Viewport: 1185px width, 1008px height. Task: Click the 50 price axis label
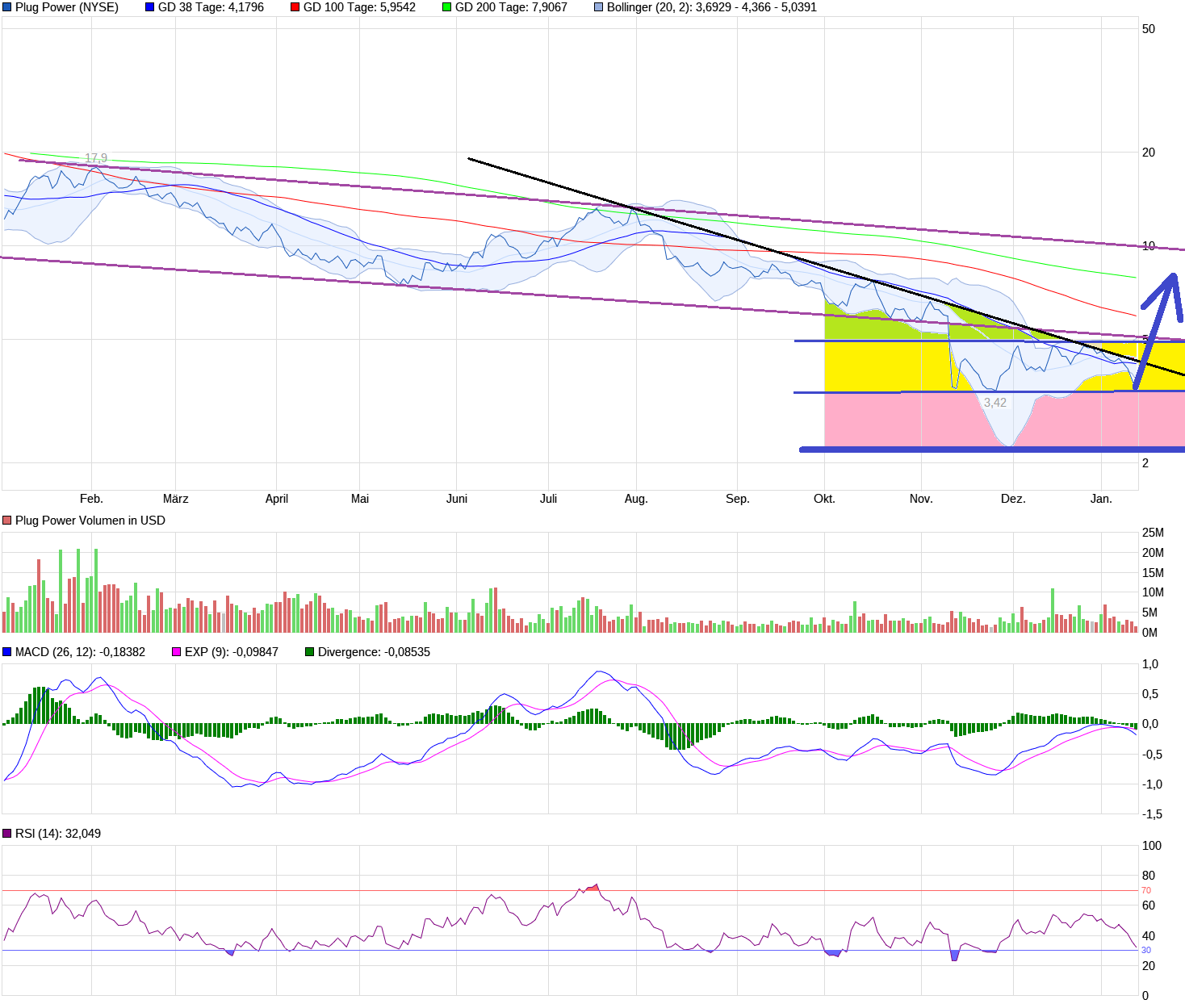(x=1149, y=29)
